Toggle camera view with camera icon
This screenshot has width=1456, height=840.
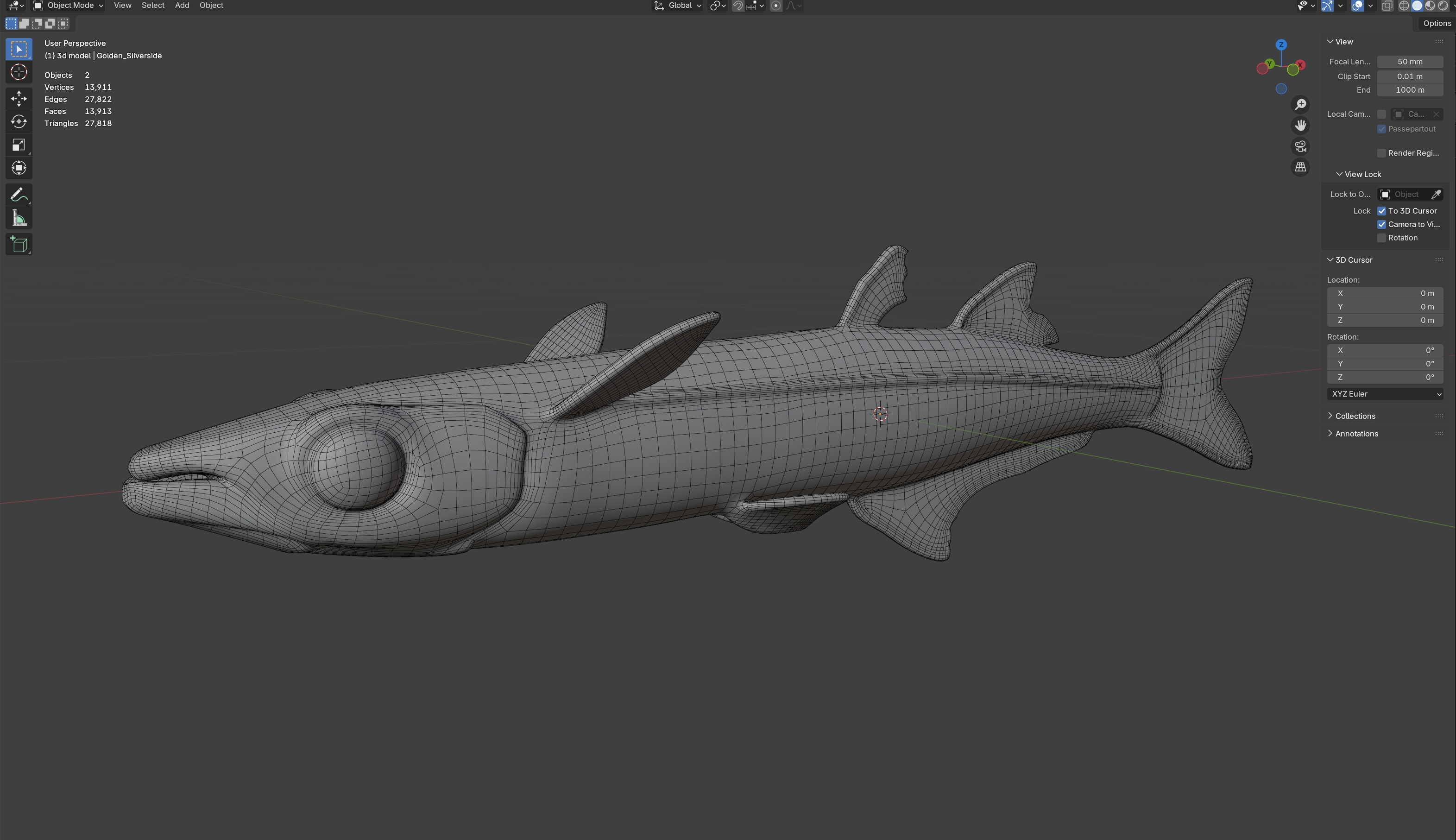point(1300,146)
